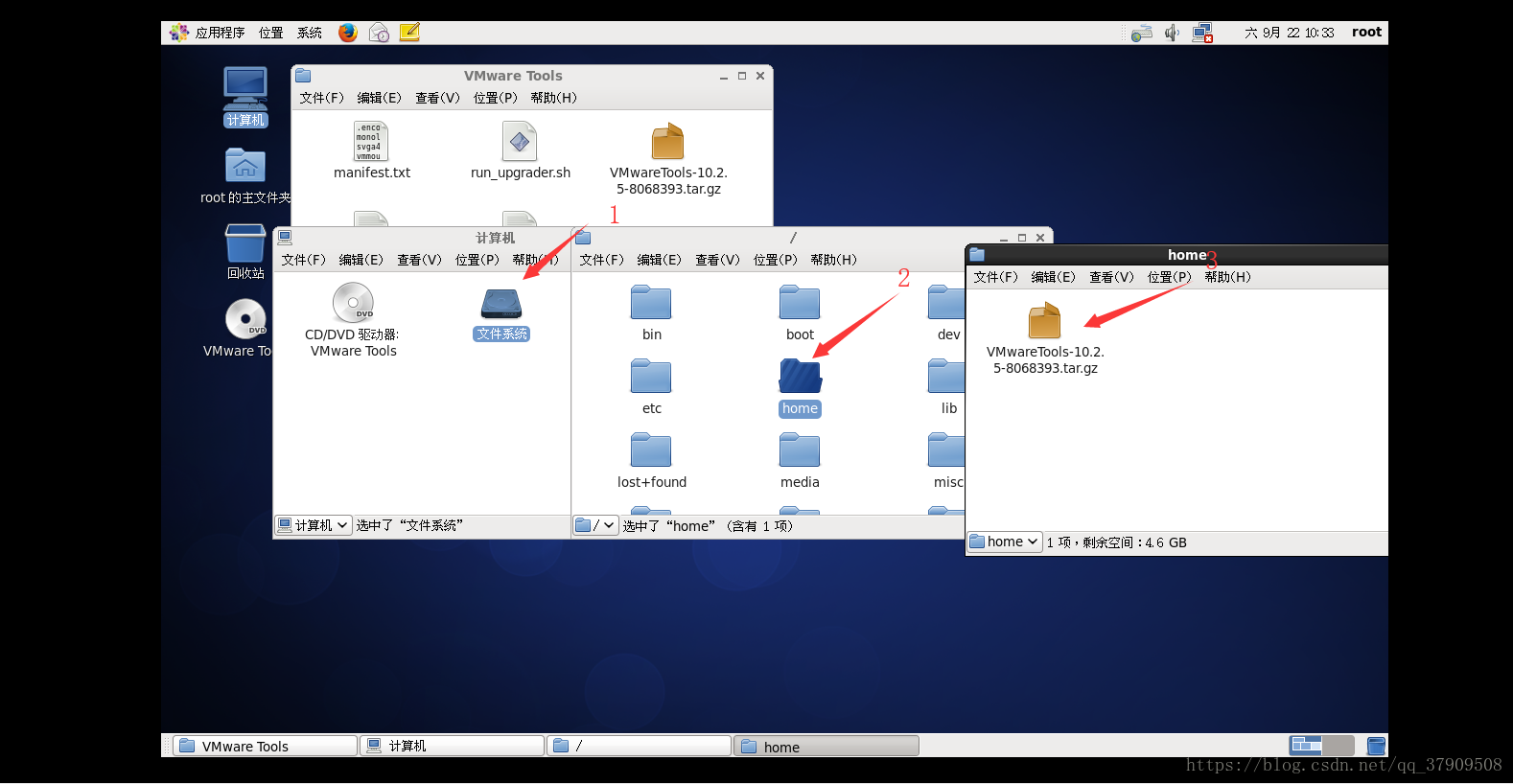Open 帮助(H) menu in home window
The image size is (1513, 784).
[x=1228, y=277]
